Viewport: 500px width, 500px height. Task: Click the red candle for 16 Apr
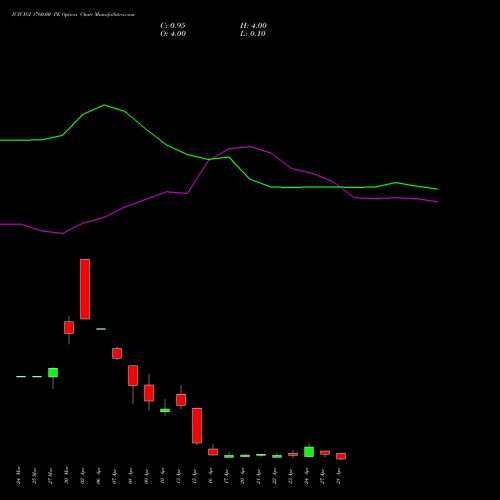tap(213, 452)
